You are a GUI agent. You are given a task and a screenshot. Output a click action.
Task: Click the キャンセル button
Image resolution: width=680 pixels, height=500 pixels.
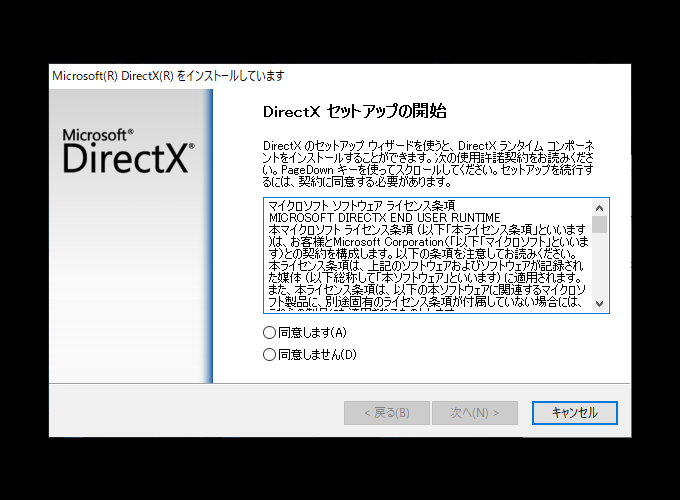click(575, 412)
